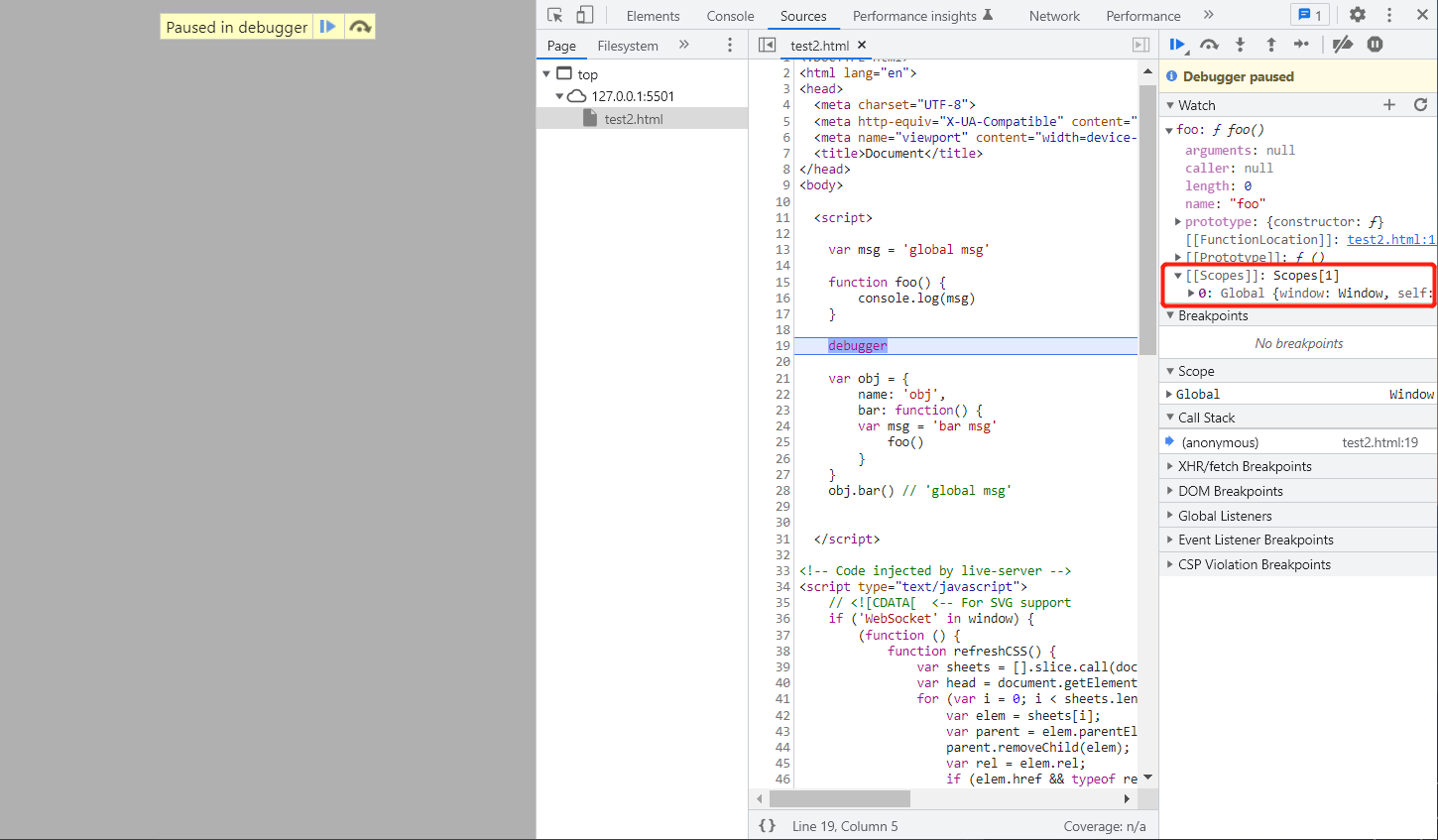
Task: Step into next function call
Action: [1240, 45]
